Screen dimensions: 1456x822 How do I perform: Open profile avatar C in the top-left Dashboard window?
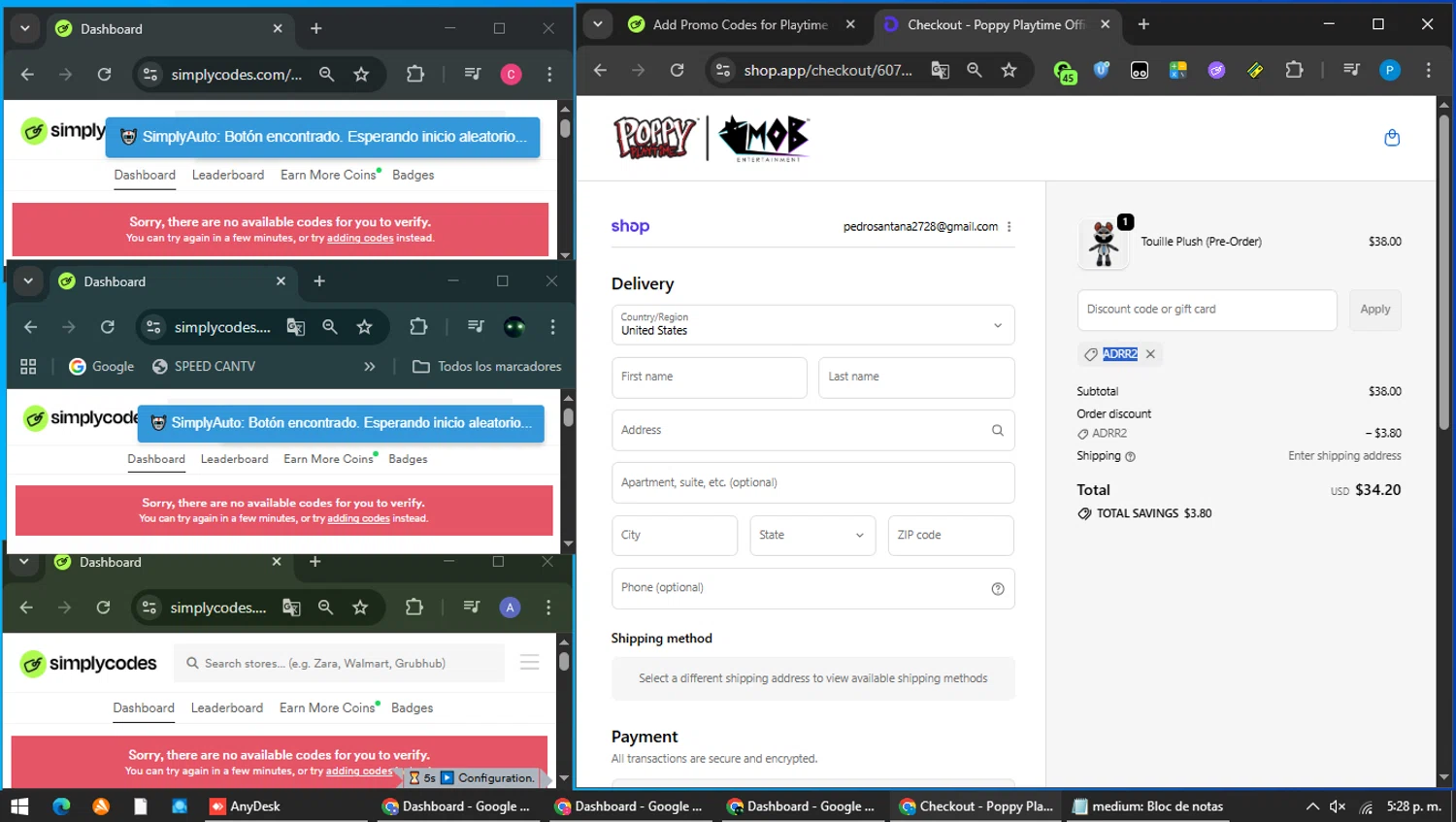[x=511, y=74]
